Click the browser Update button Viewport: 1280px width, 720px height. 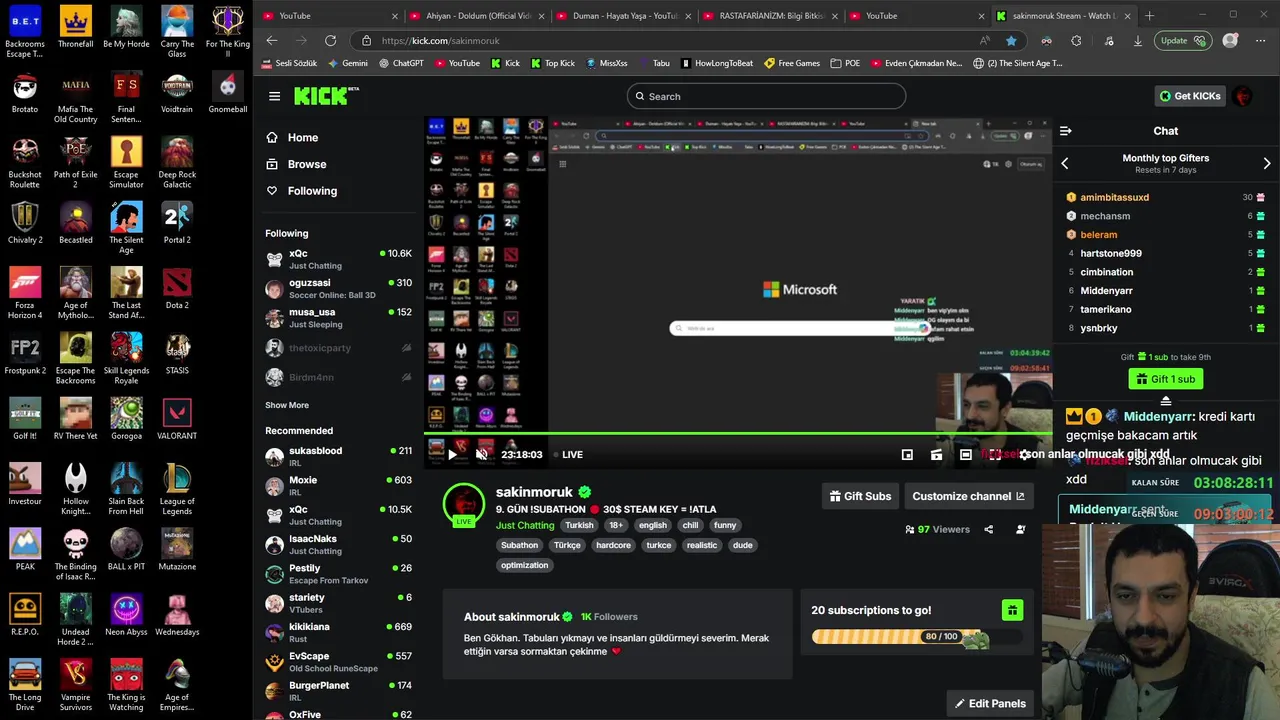click(1183, 40)
